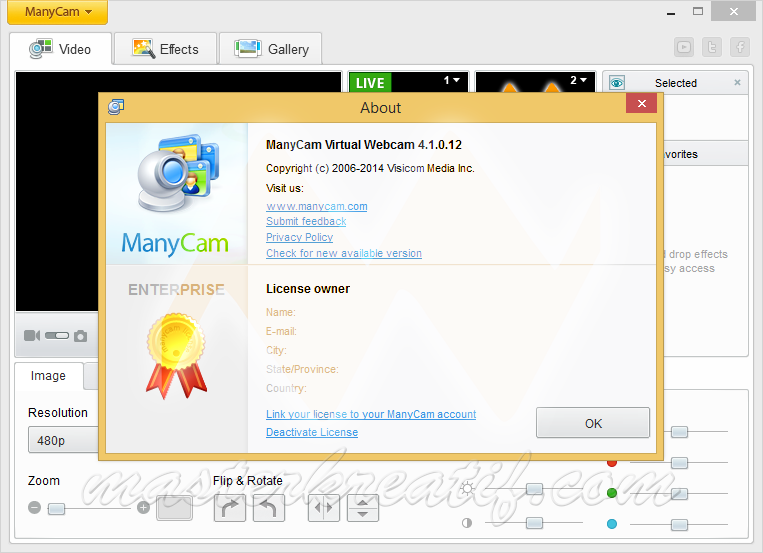Click the snapshot camera icon
Viewport: 763px width, 553px height.
point(81,336)
